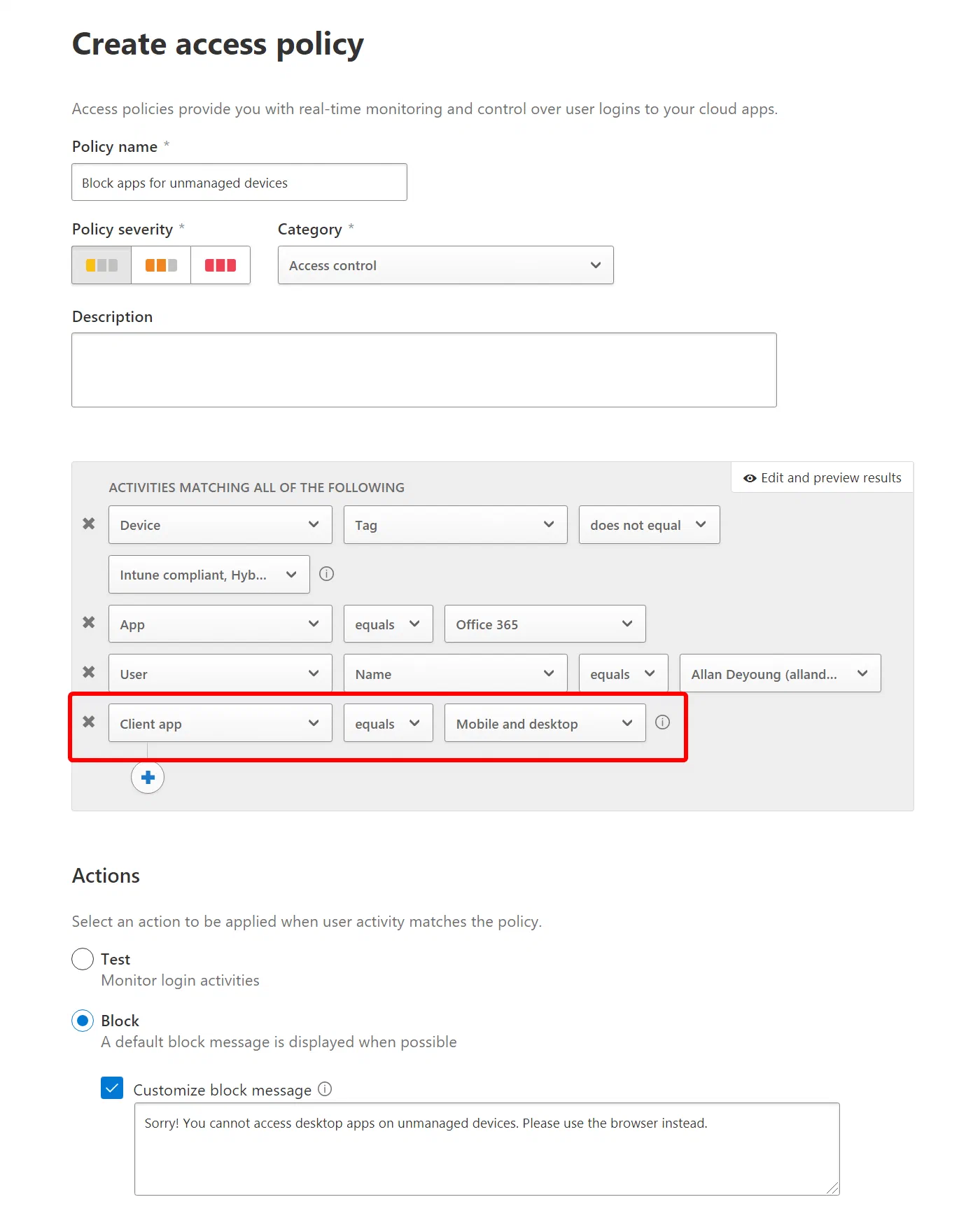Open the Device filter dropdown

click(220, 525)
